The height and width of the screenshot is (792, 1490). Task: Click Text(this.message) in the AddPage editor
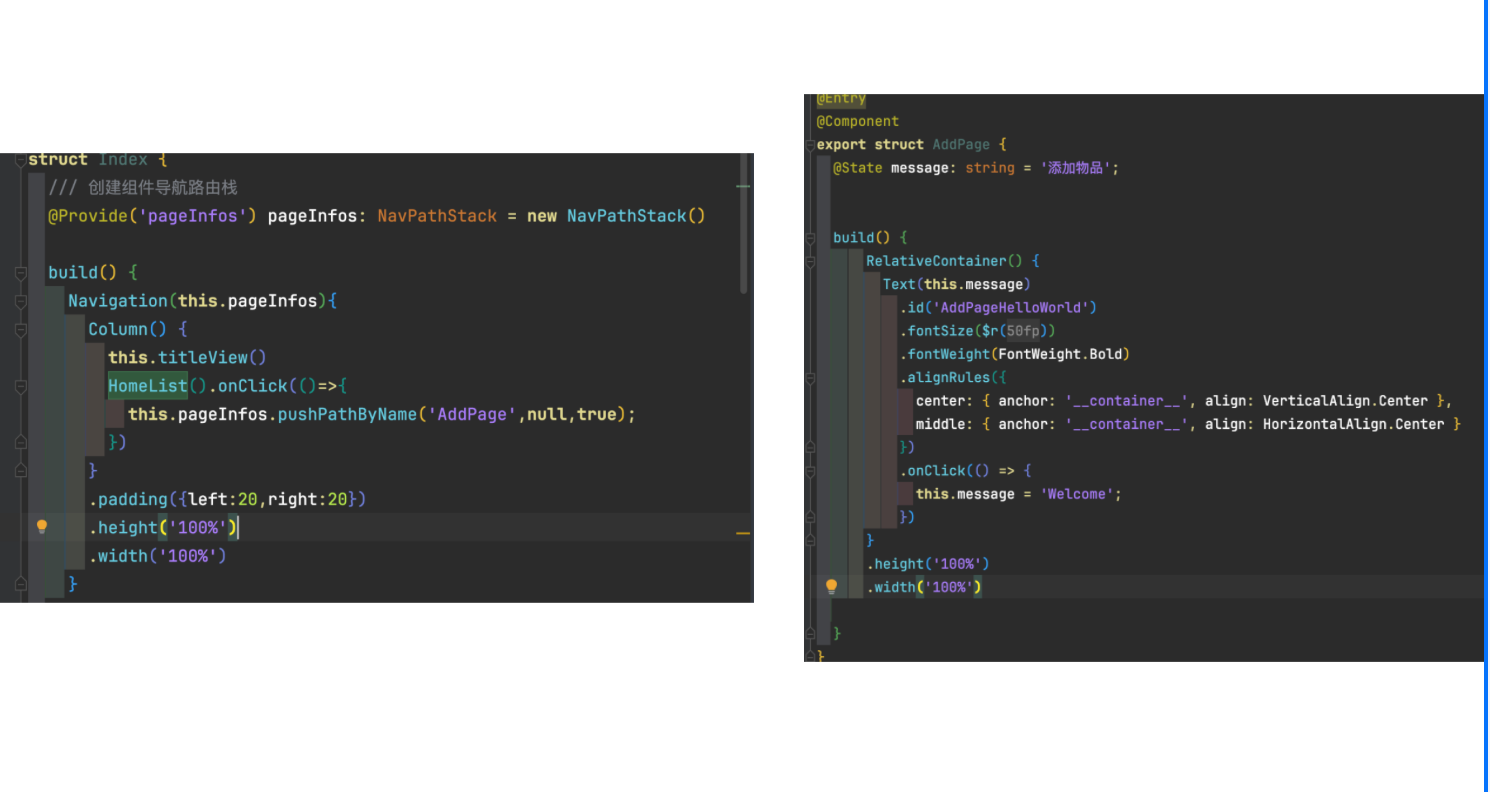click(x=957, y=284)
